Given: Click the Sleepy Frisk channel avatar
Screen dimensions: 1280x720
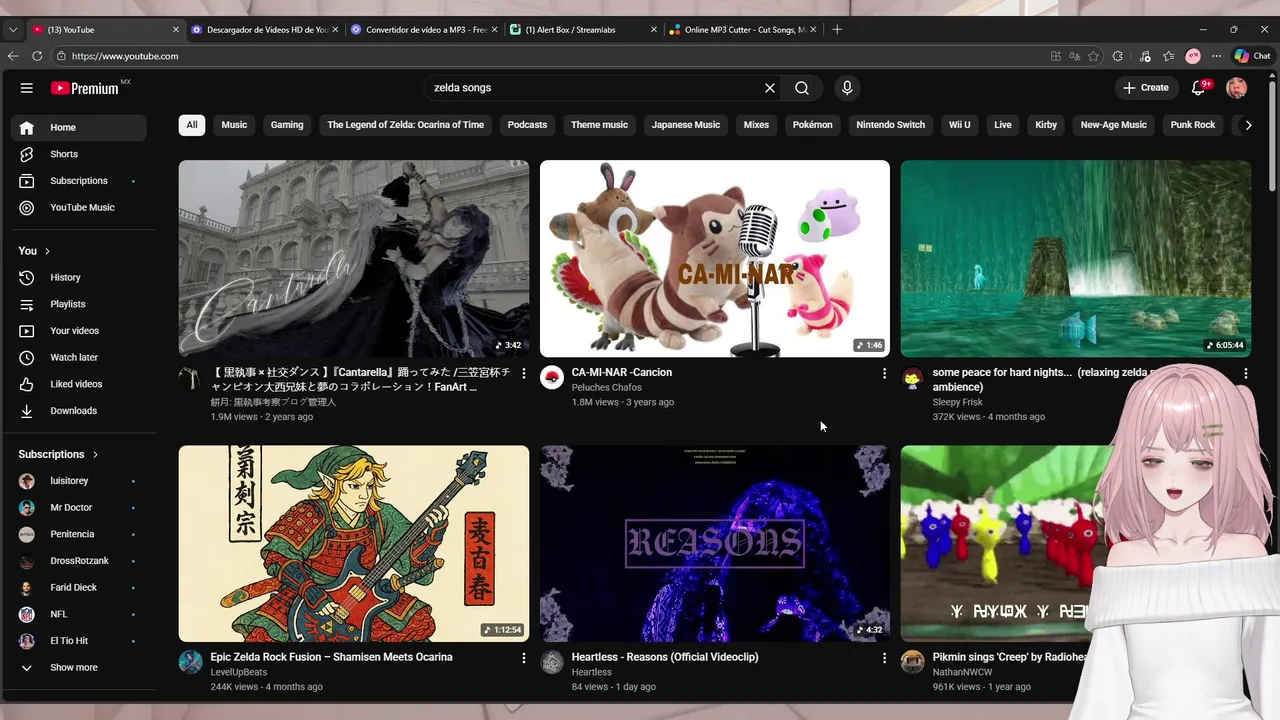Looking at the screenshot, I should point(912,377).
